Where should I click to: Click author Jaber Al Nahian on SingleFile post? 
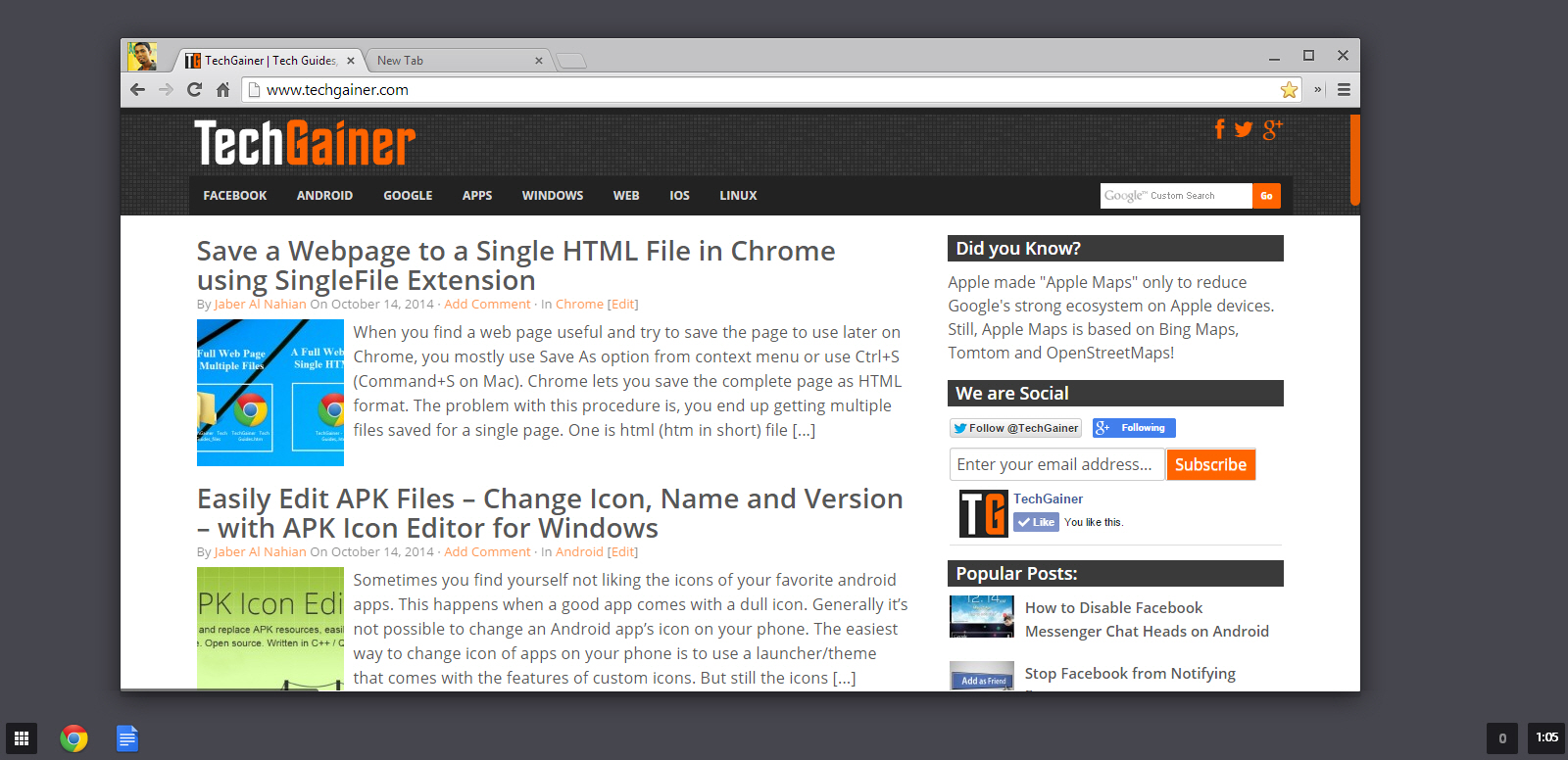(261, 305)
